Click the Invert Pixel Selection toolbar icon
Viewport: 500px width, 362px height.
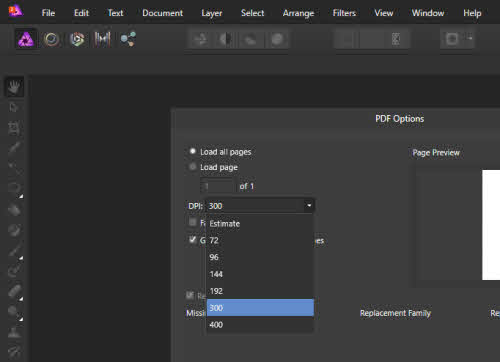(x=396, y=39)
